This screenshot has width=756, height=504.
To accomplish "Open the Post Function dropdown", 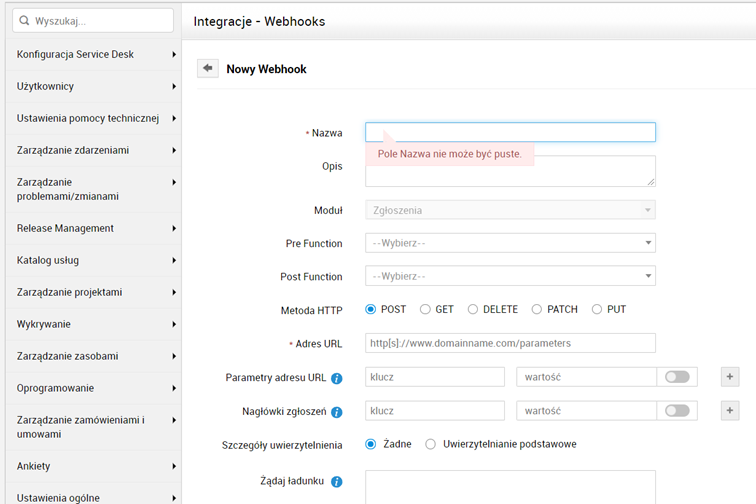I will (x=510, y=276).
